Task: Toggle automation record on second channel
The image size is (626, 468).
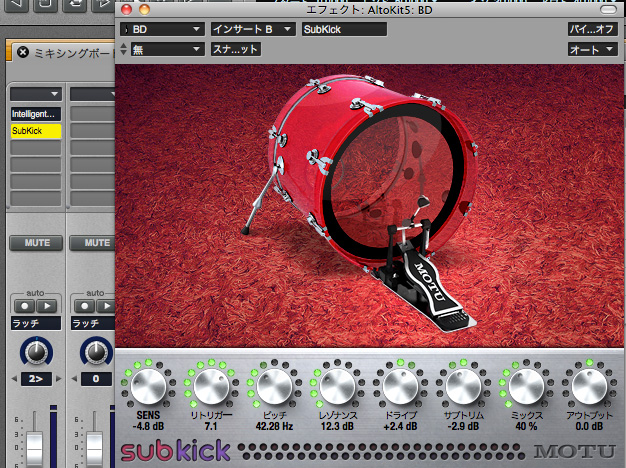Action: click(x=84, y=306)
